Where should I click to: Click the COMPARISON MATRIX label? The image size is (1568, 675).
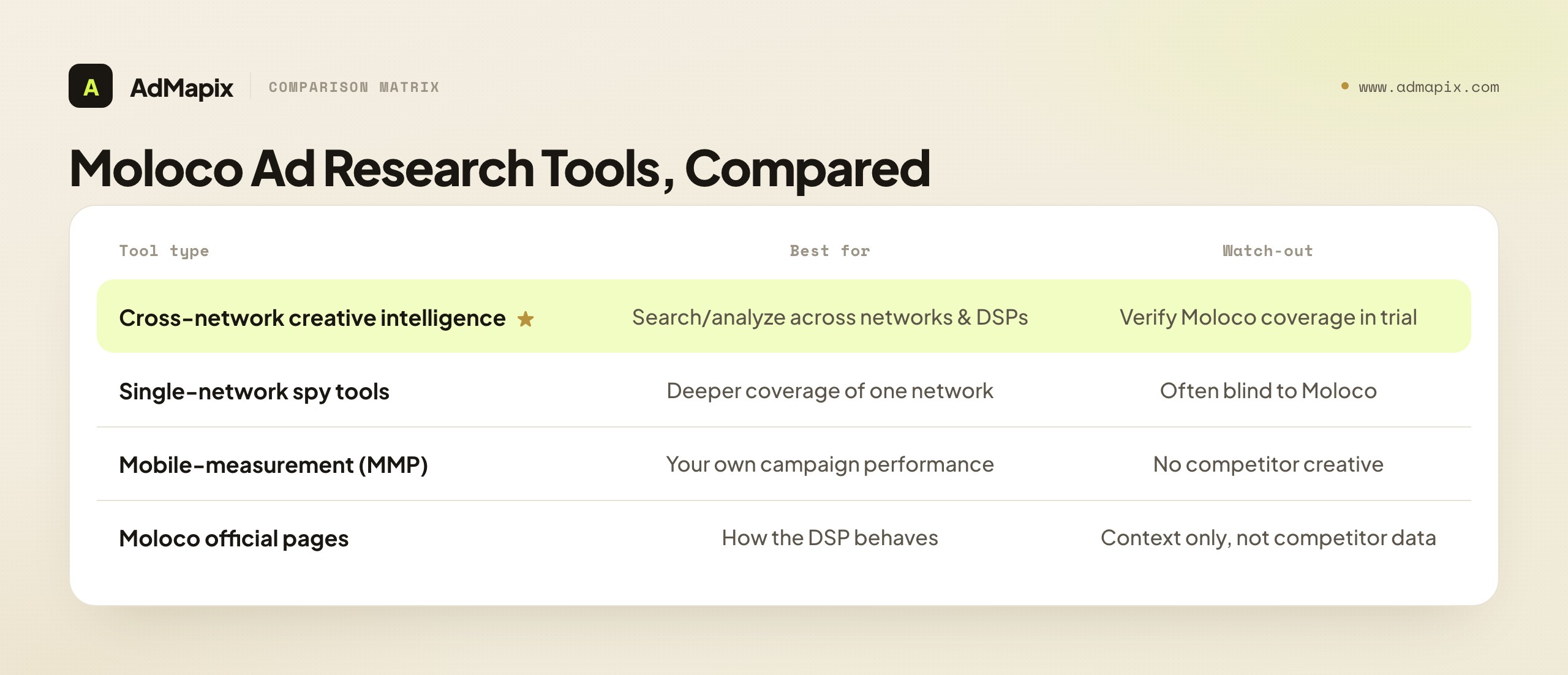click(x=354, y=87)
